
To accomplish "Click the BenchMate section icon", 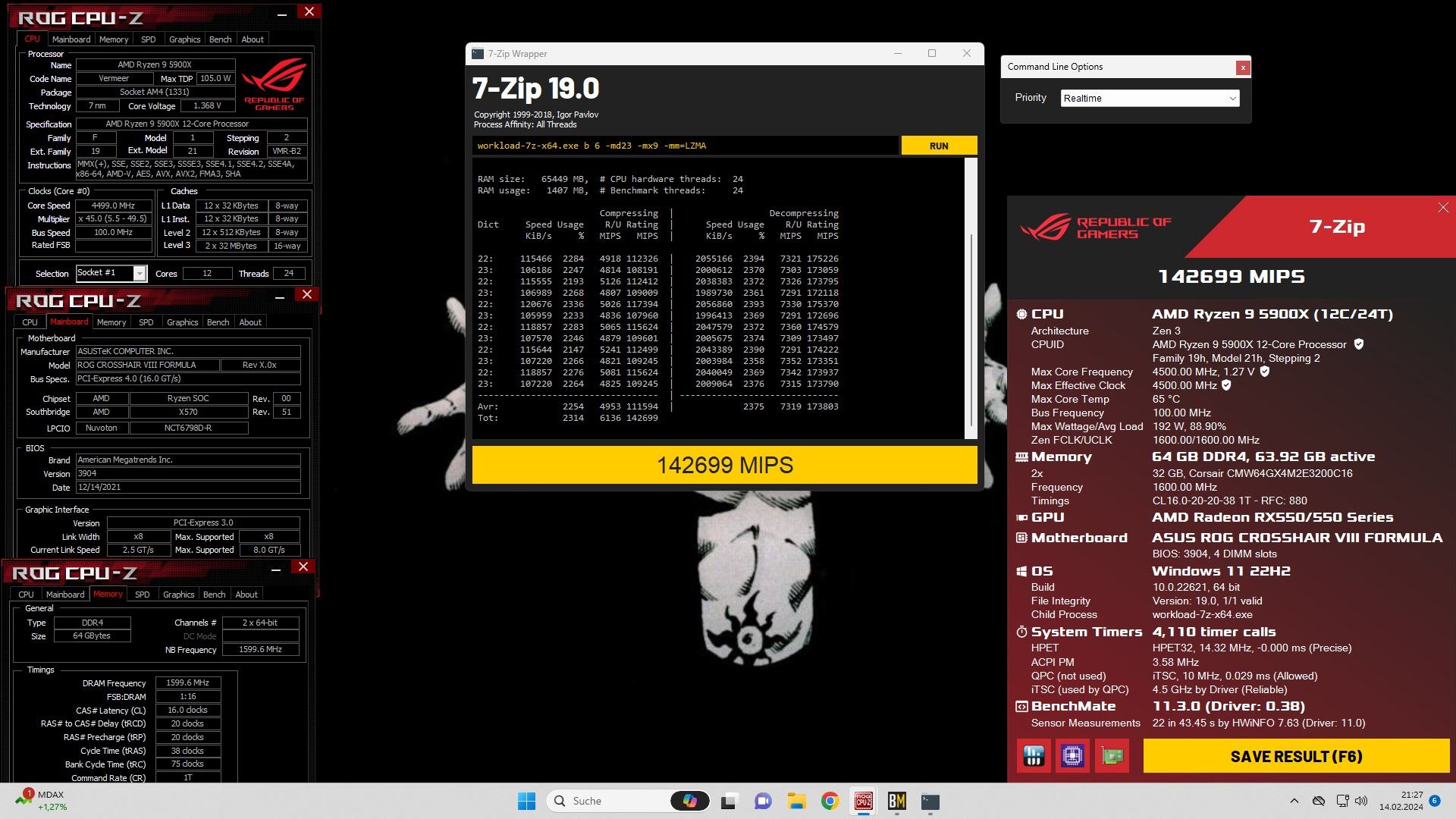I will (x=1021, y=706).
